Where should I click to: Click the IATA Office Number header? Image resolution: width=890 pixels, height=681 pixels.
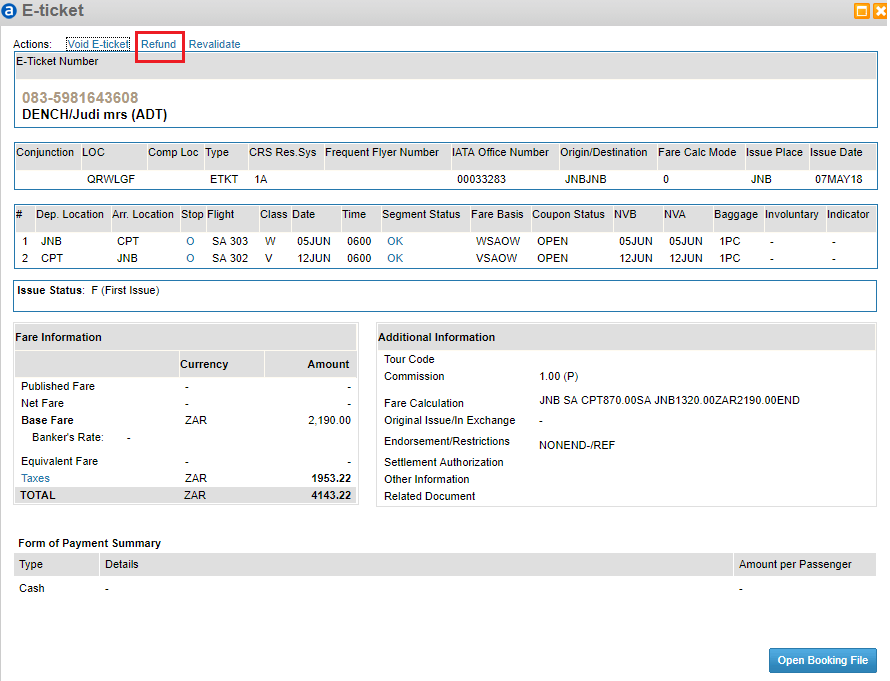[501, 152]
